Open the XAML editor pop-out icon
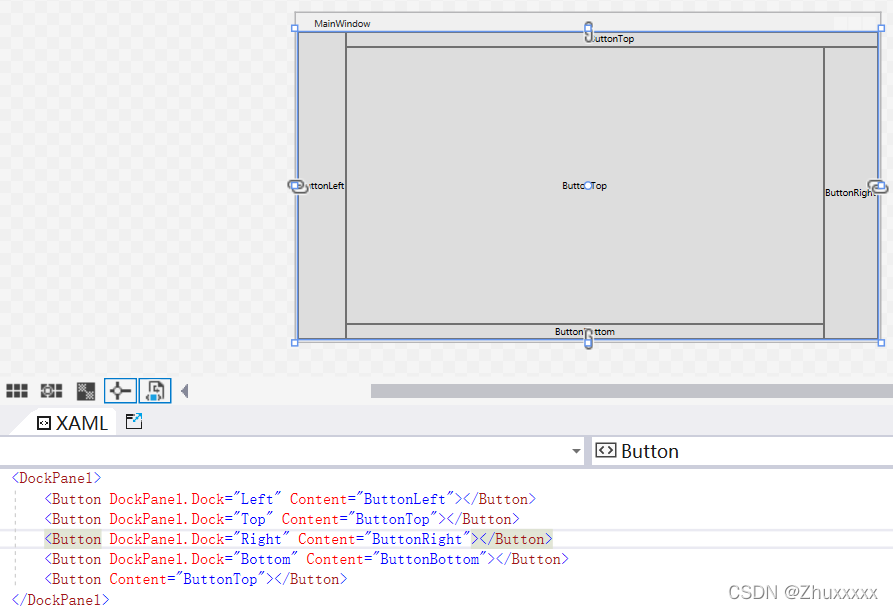Image resolution: width=893 pixels, height=609 pixels. (133, 421)
